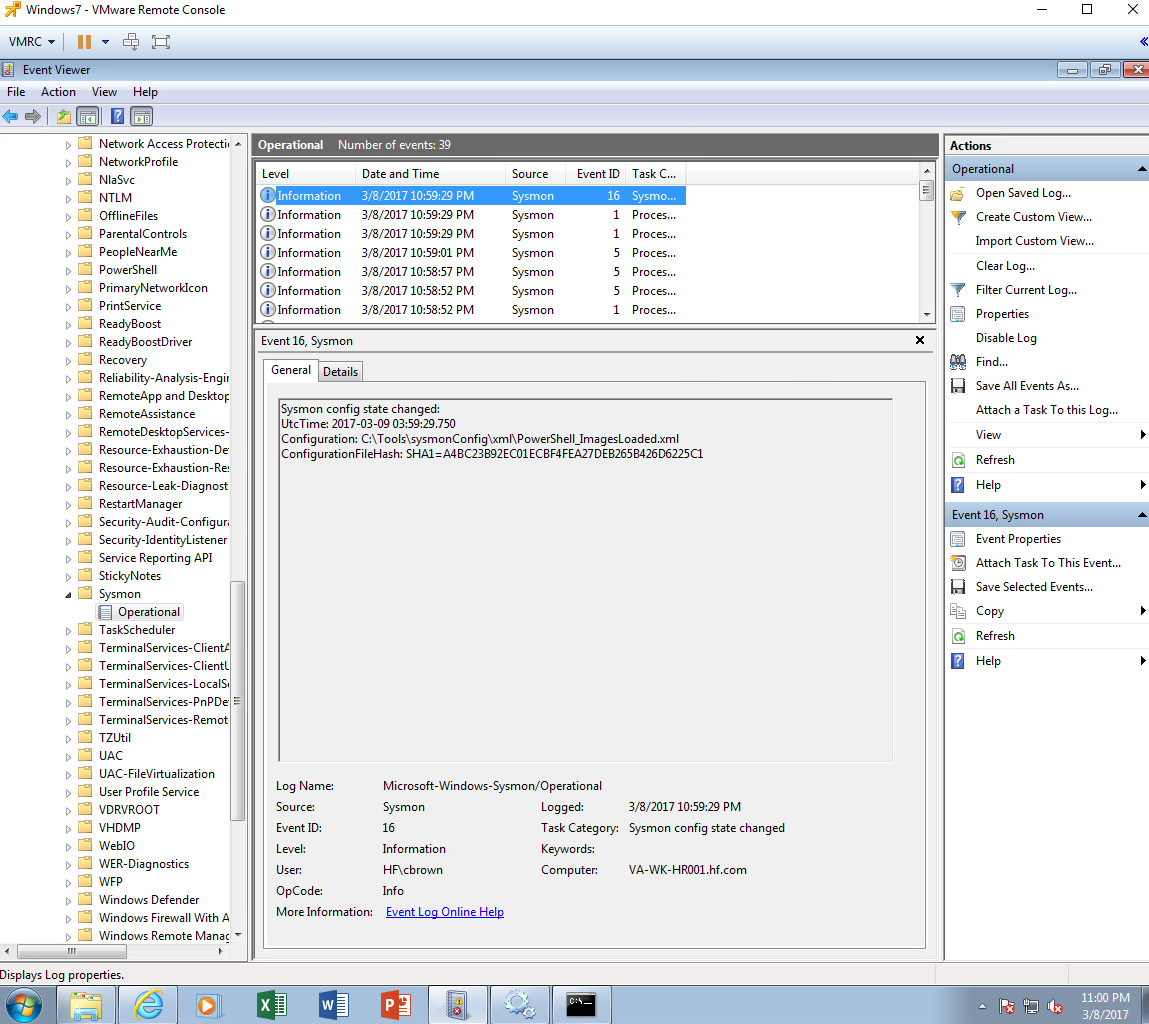The image size is (1149, 1024).
Task: Click the Back arrow in Event Viewer toolbar
Action: pos(10,117)
